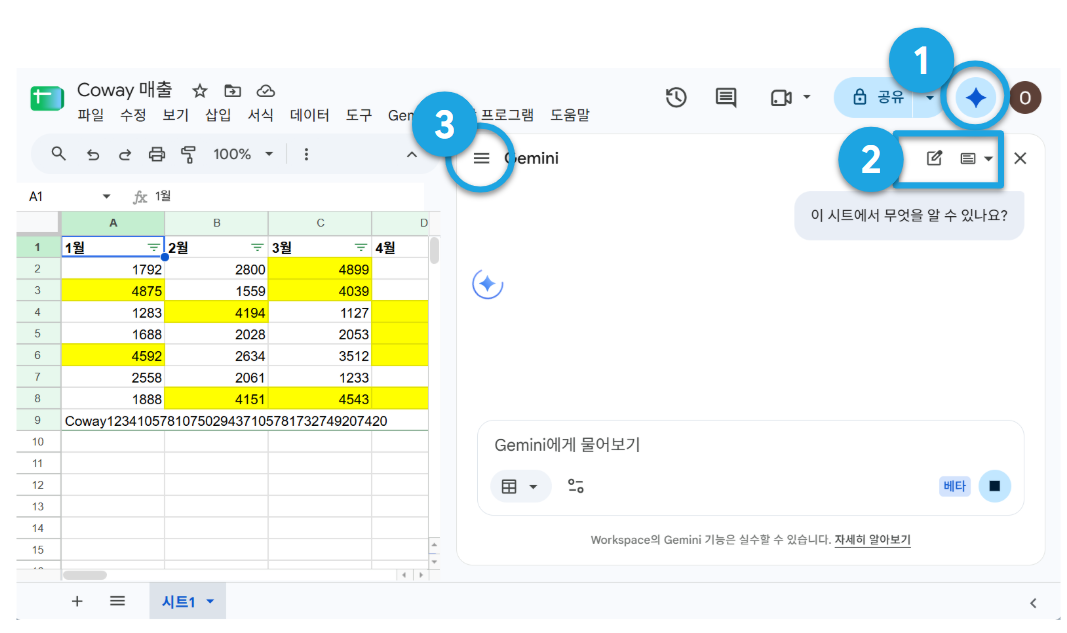Star the Coway 매출 document
The image size is (1067, 633).
199,91
